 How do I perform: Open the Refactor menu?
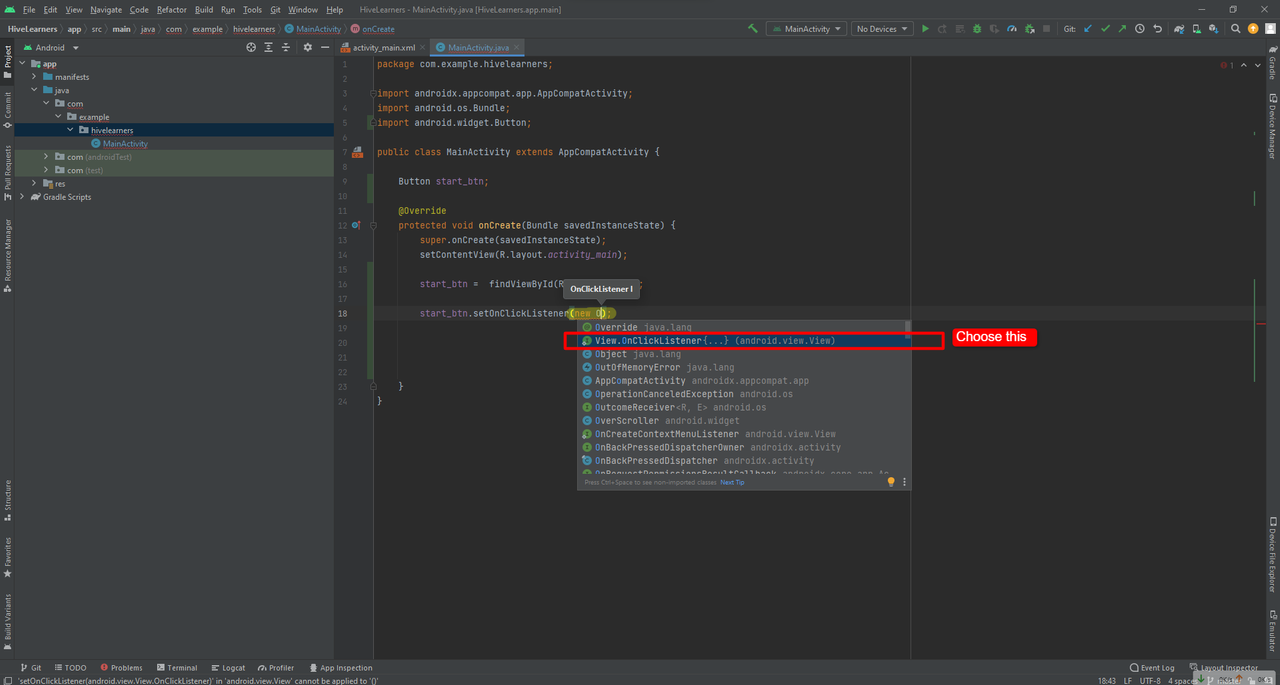(171, 10)
